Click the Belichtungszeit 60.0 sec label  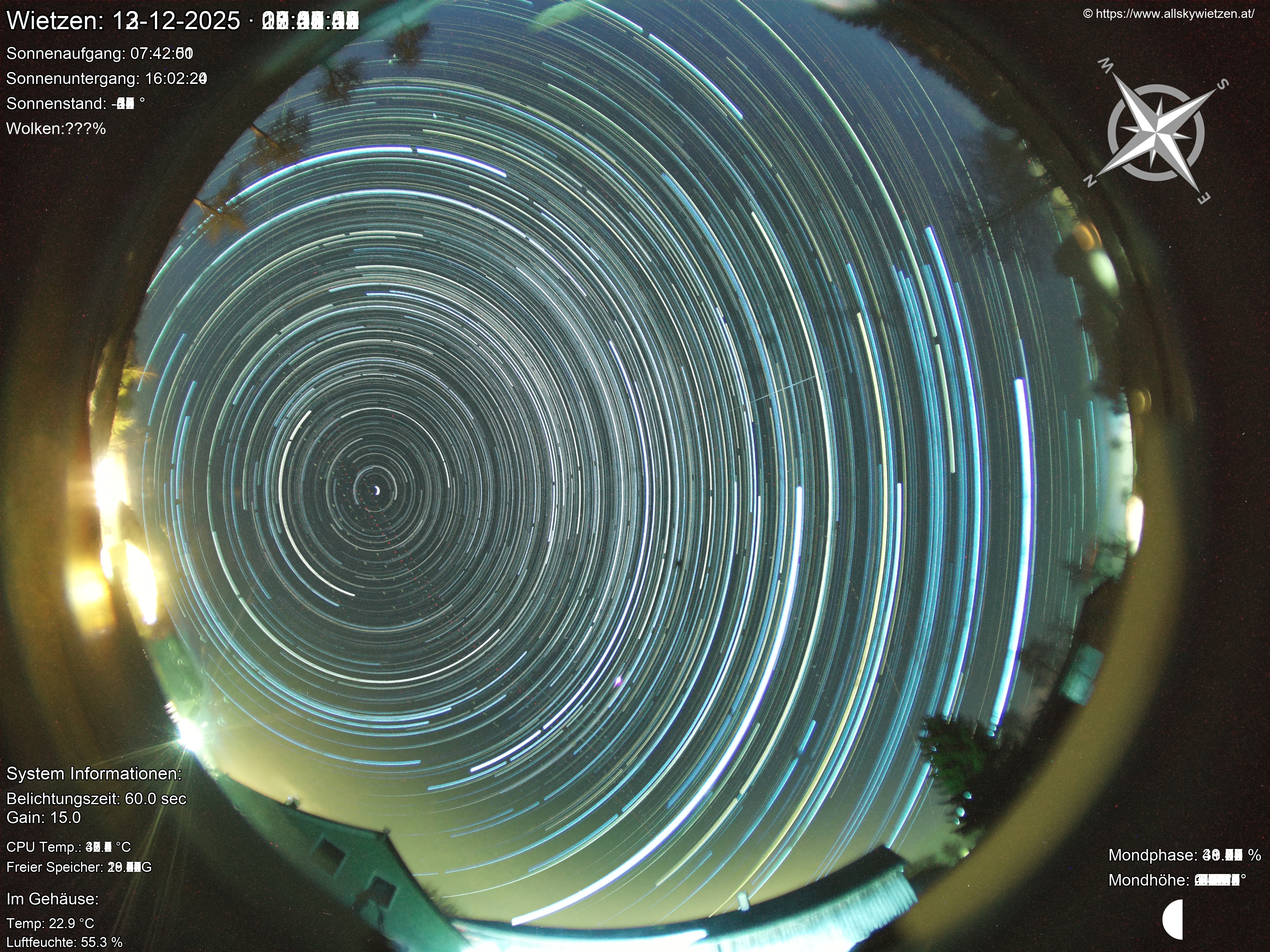96,799
